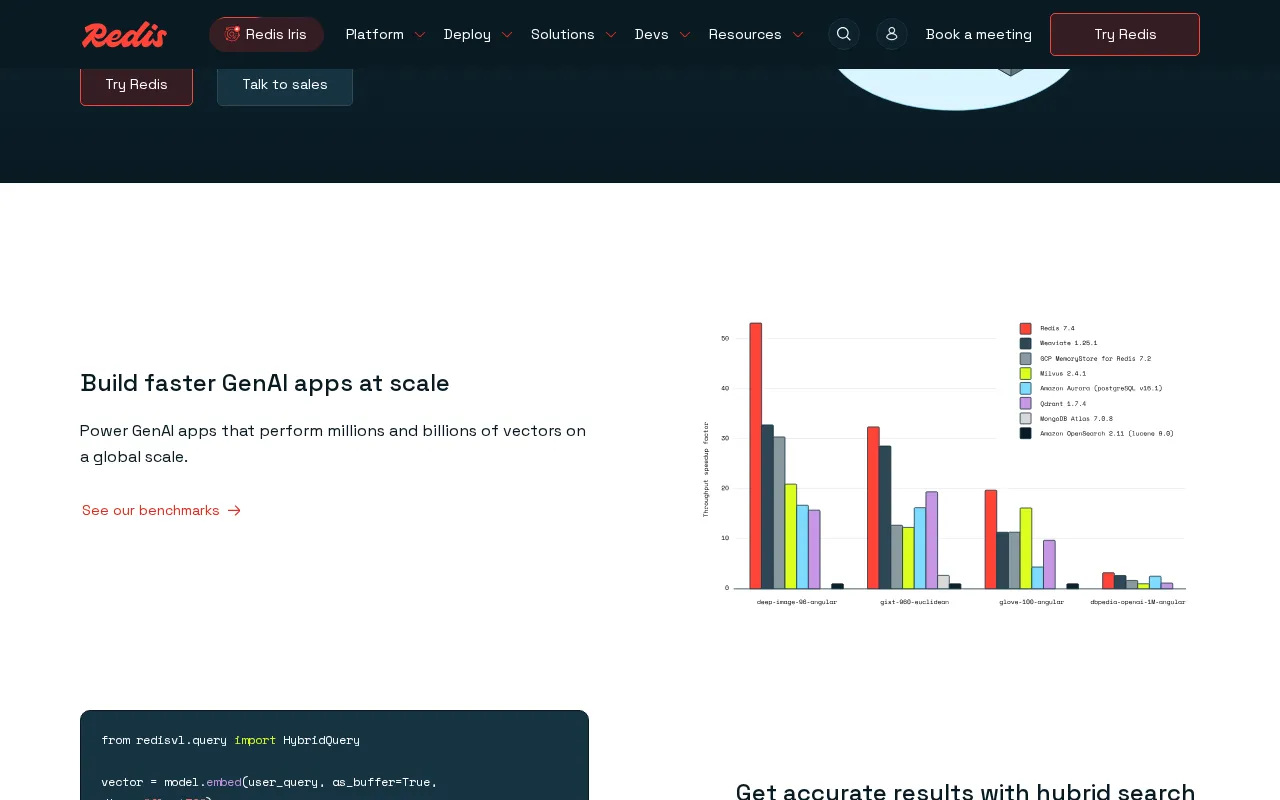Click the GCP MemoryStore for Redis legend label
Screen dimensions: 1280x800
click(1095, 358)
